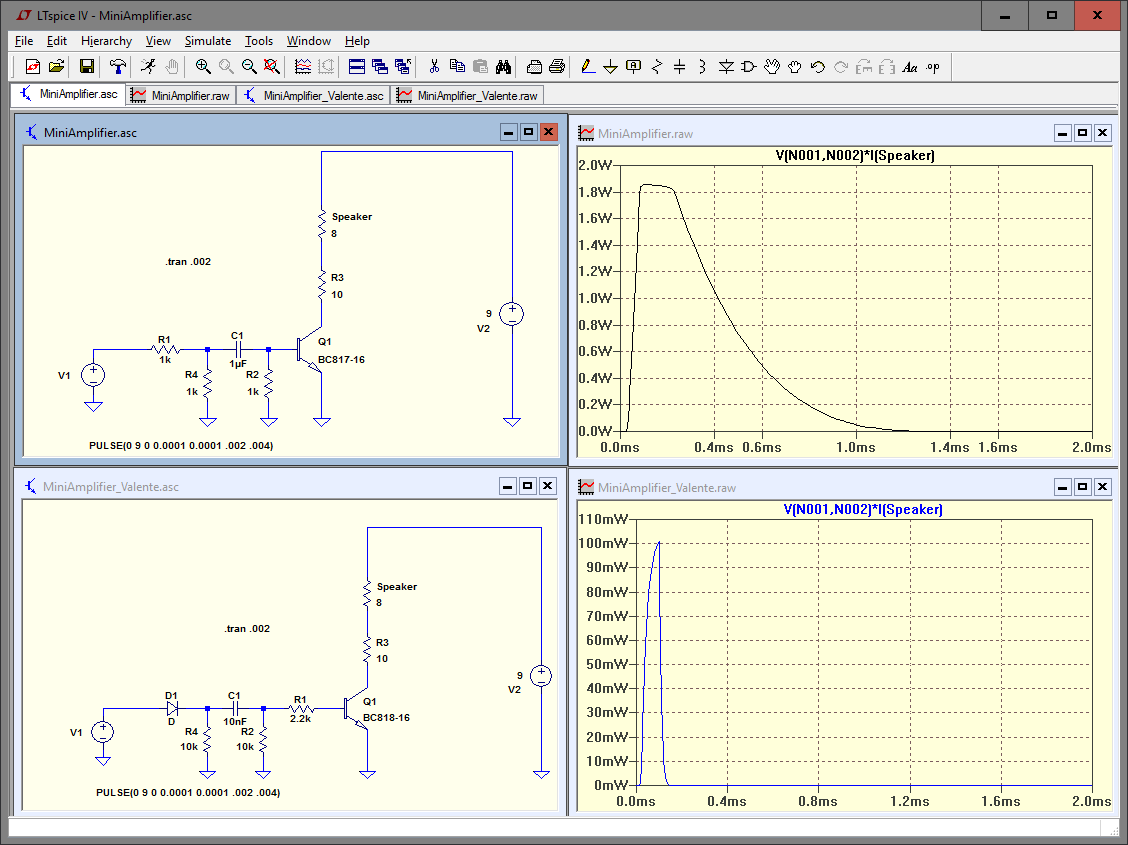Click the Save floppy disk icon
The width and height of the screenshot is (1128, 845).
pos(87,67)
